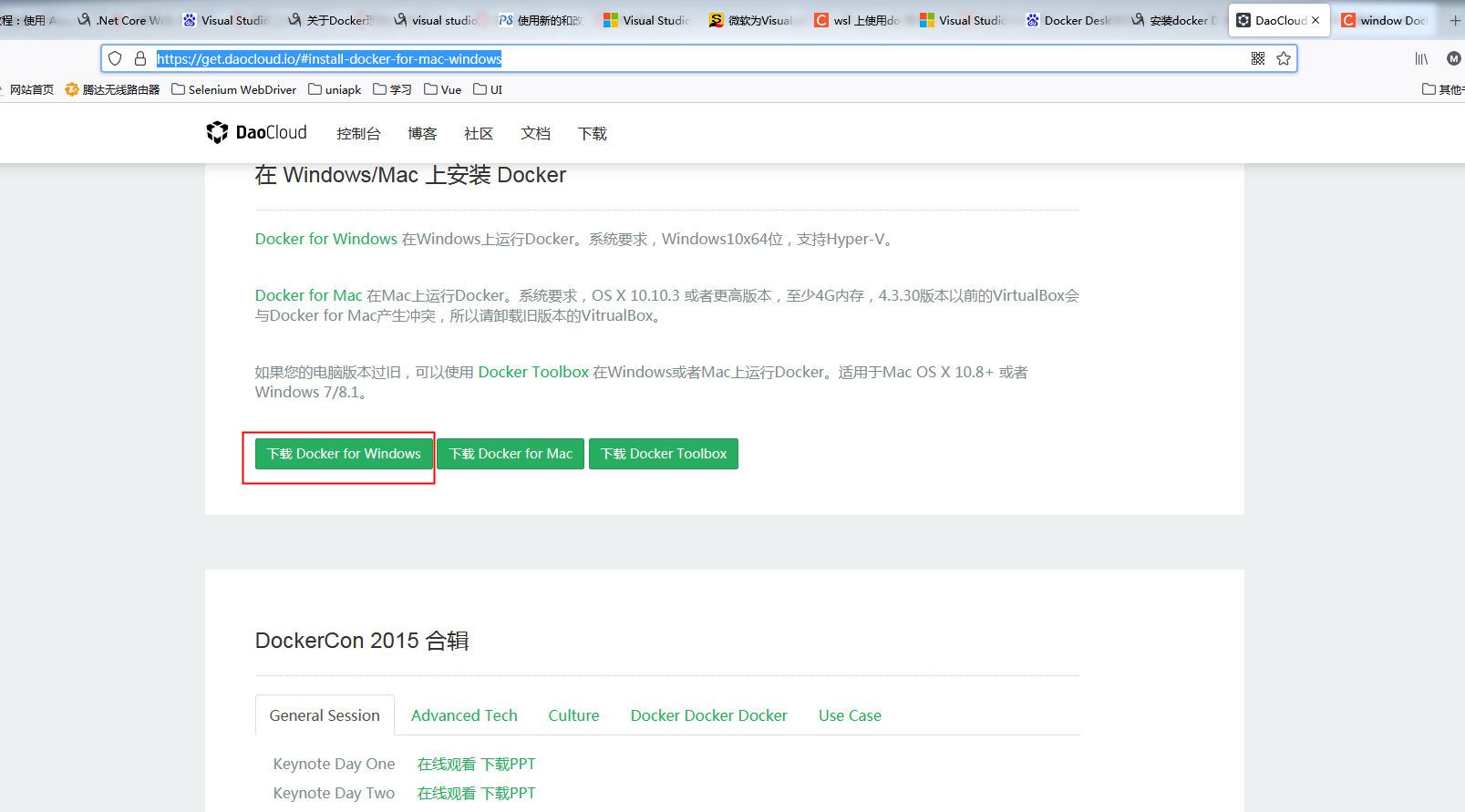Screen dimensions: 1465x812
Task: Open the Vue bookmark folder
Action: coord(443,89)
